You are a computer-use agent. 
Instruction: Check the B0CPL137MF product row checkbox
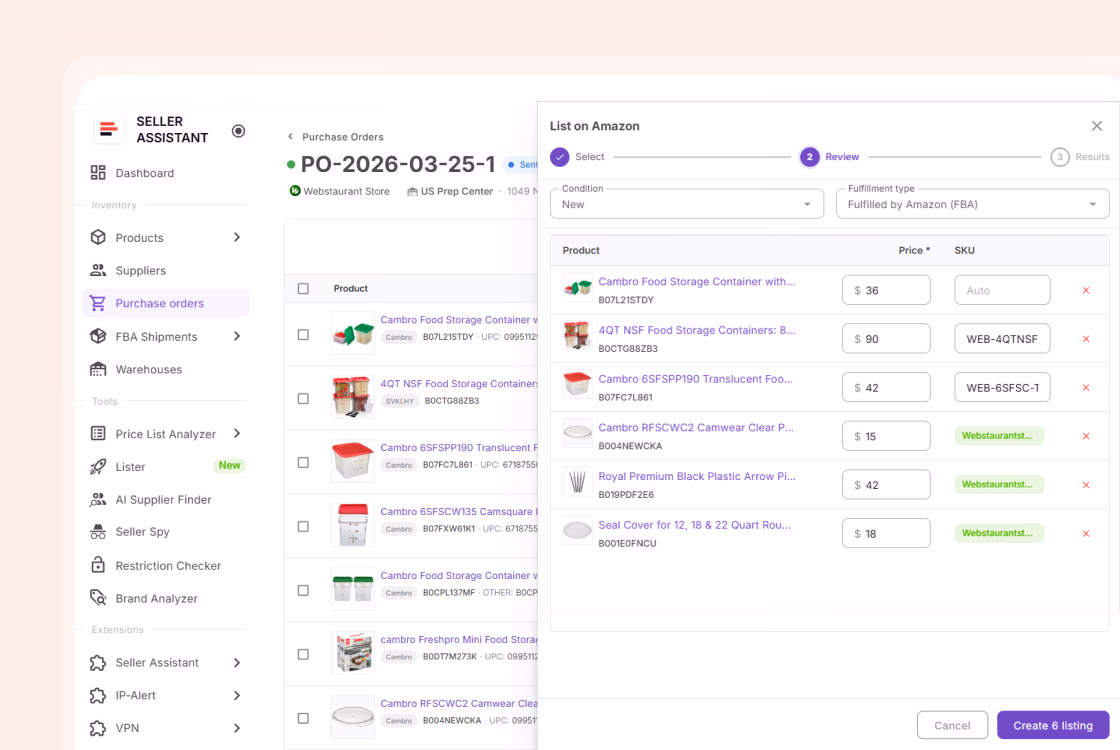303,590
